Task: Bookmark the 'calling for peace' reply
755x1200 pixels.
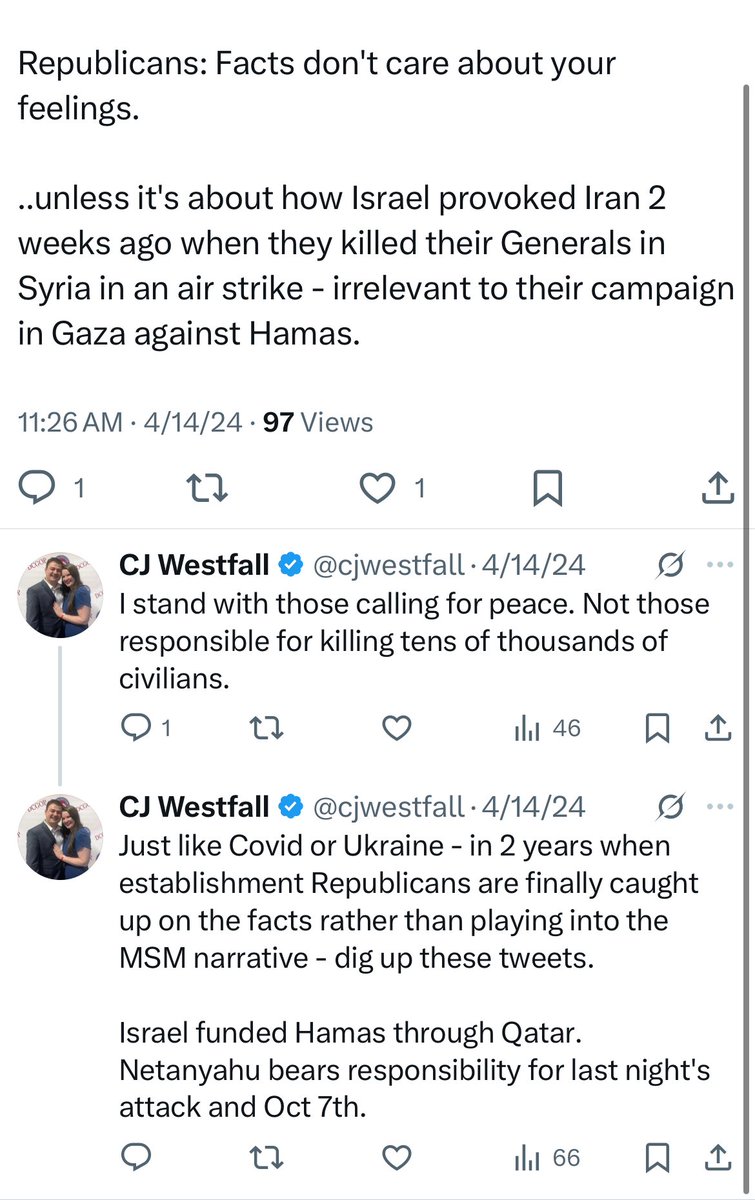Action: 657,729
